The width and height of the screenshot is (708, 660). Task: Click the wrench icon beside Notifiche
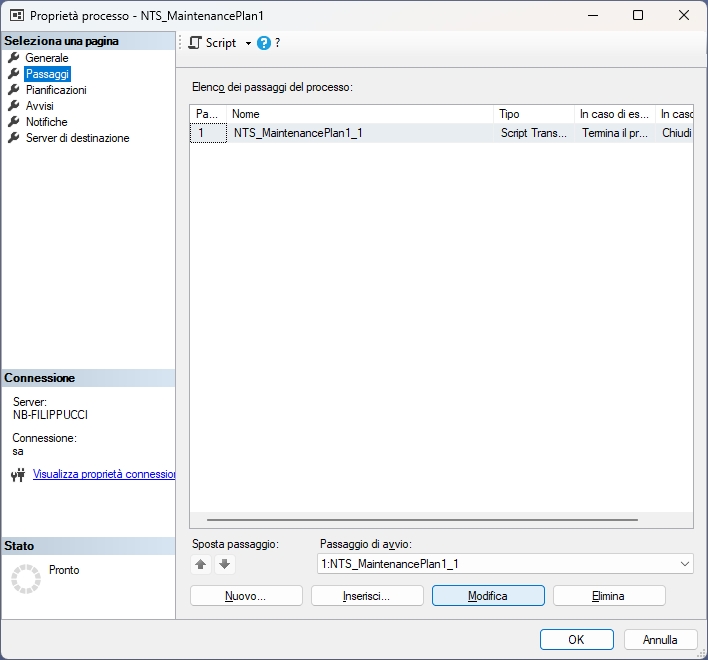[14, 121]
